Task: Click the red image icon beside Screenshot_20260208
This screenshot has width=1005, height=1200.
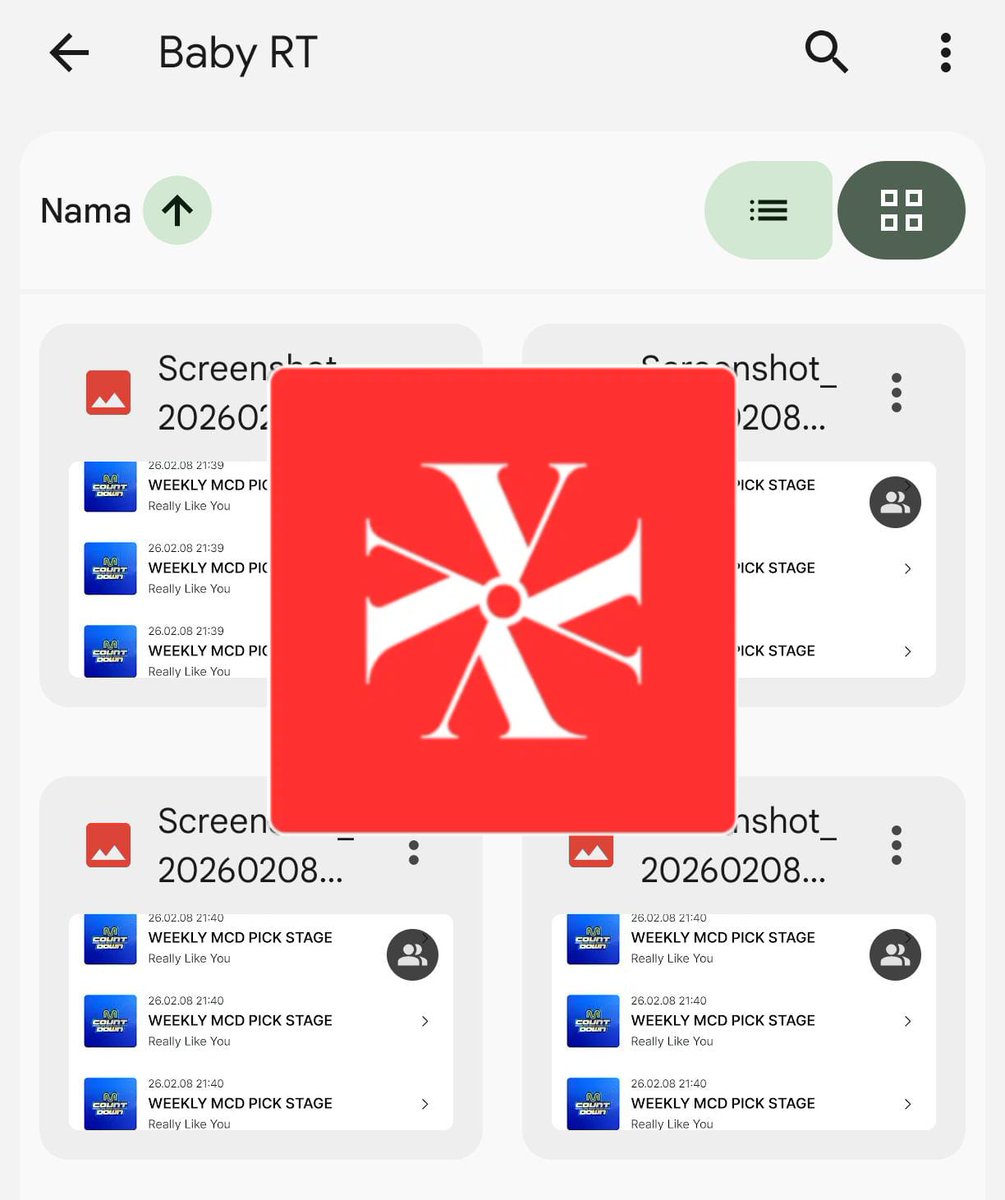Action: click(x=108, y=392)
